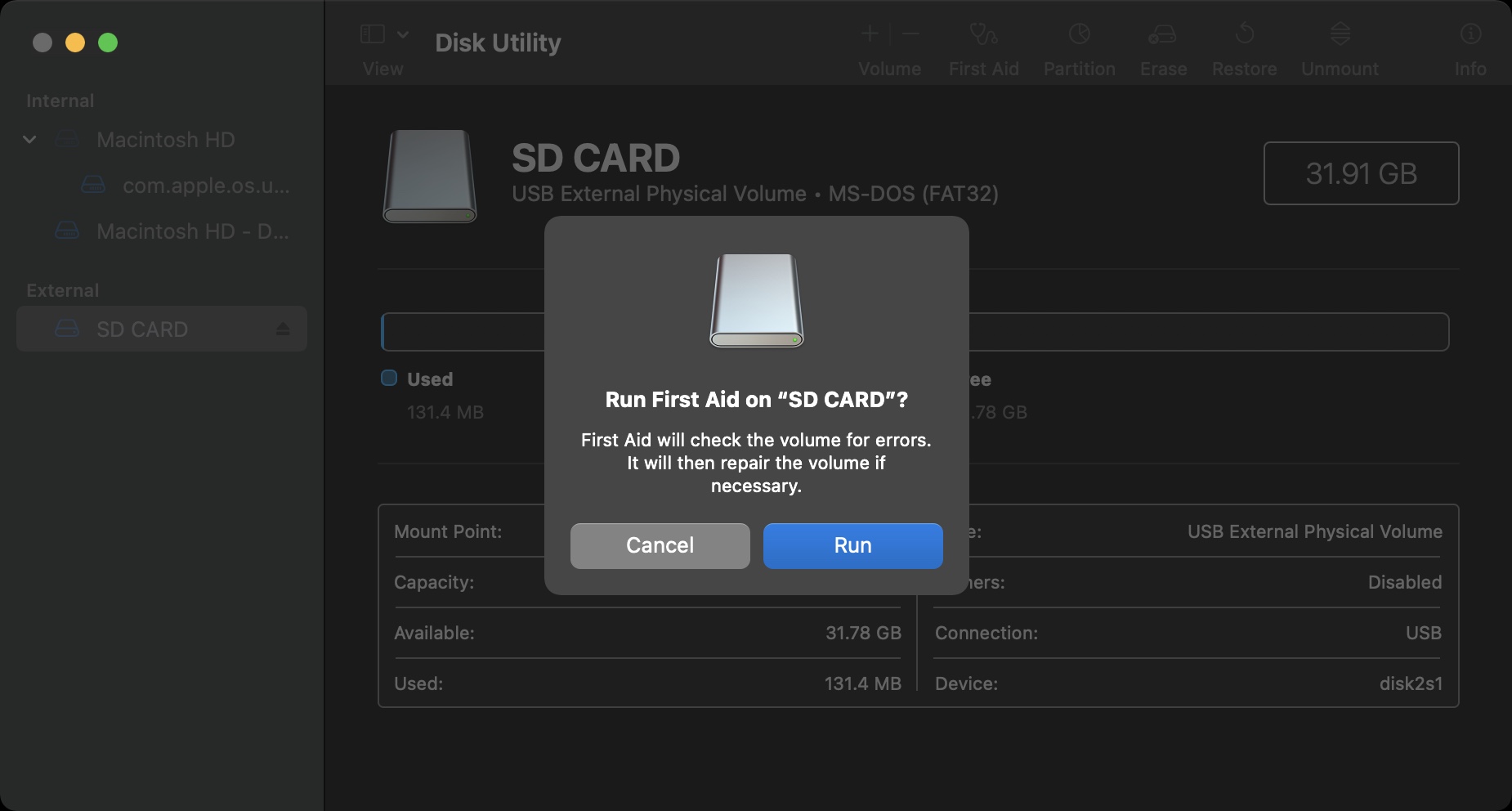Click the Connection USB value

(1424, 633)
